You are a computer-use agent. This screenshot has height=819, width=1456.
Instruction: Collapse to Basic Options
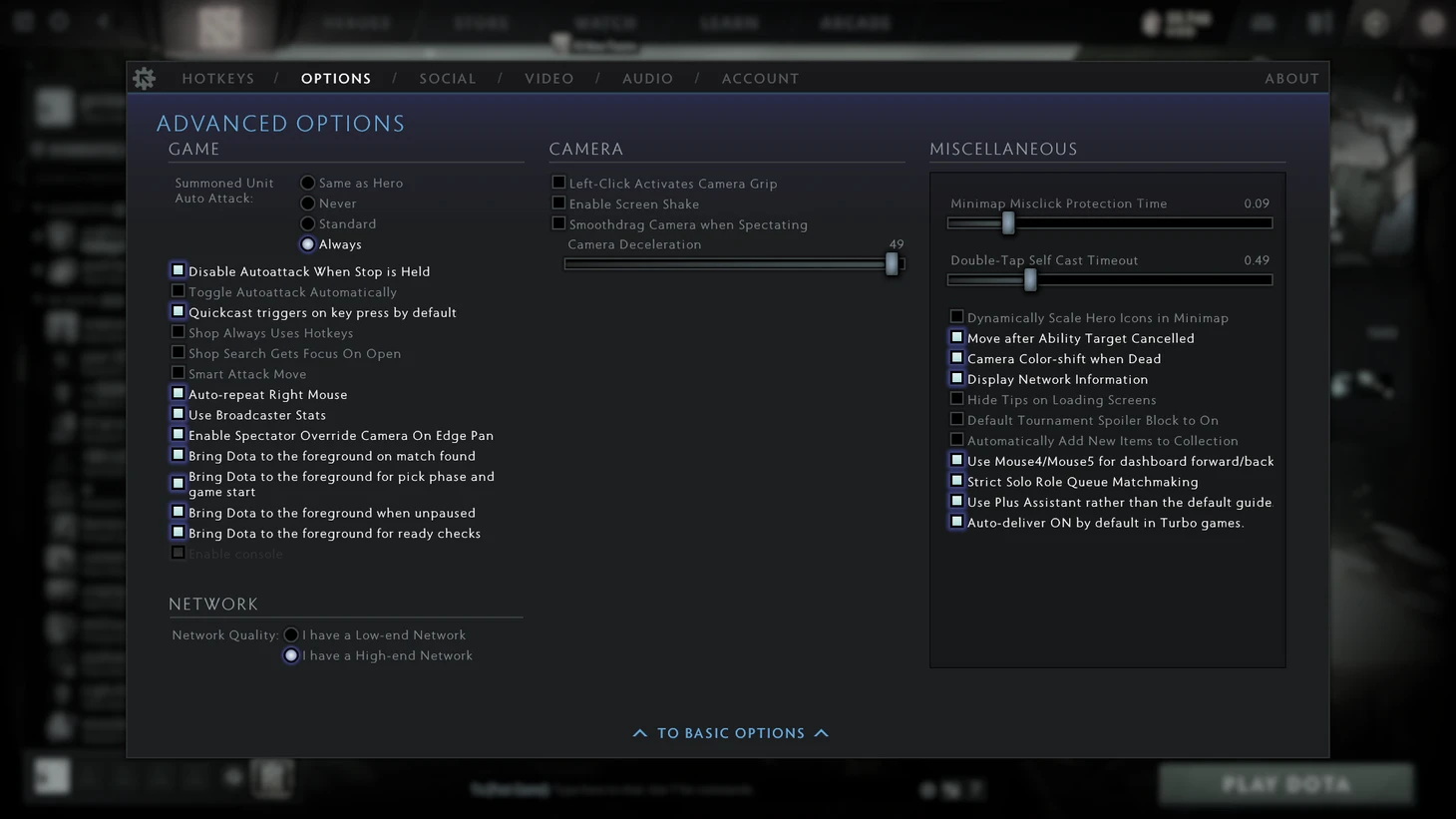[x=731, y=733]
